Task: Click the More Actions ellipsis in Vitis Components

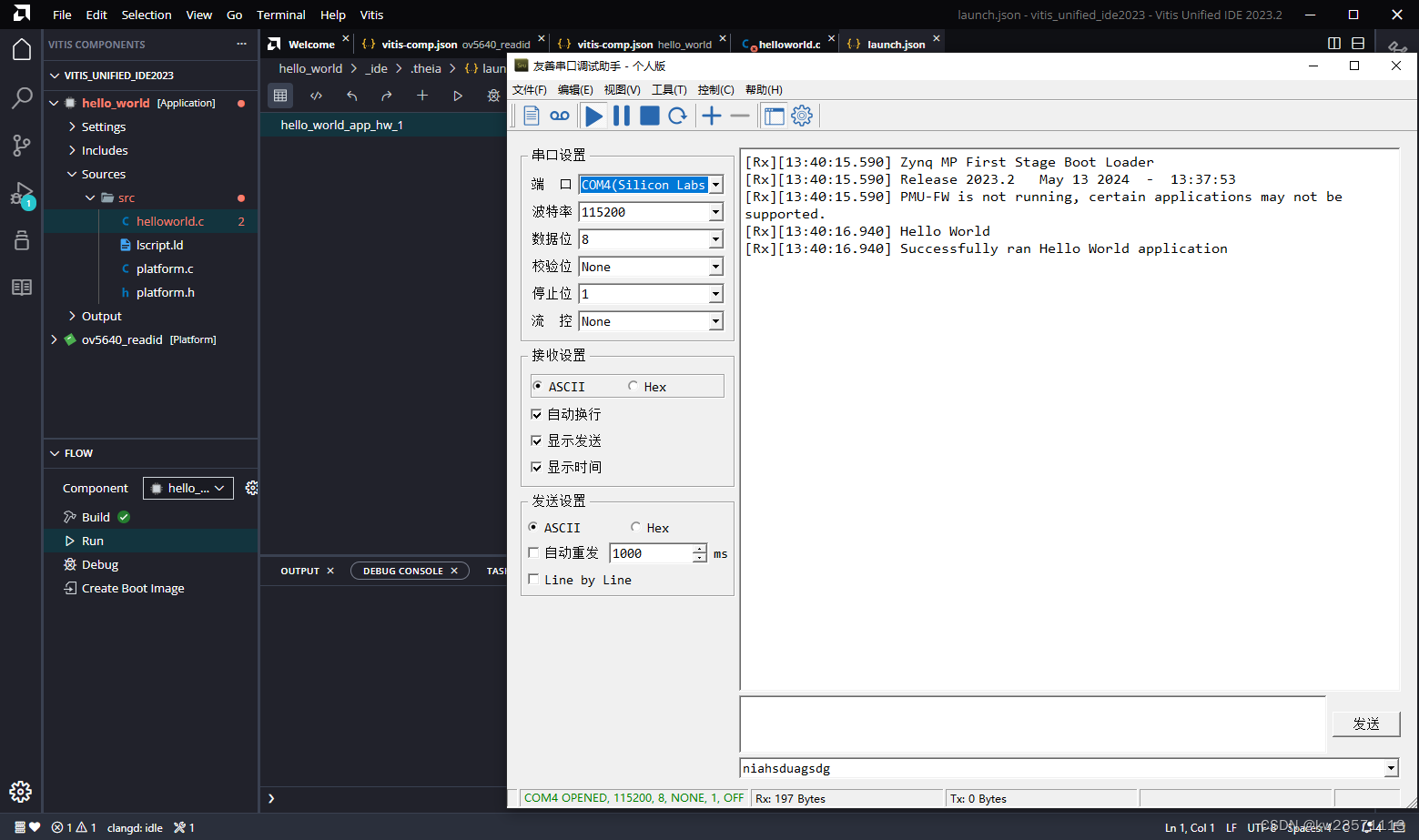Action: [241, 44]
